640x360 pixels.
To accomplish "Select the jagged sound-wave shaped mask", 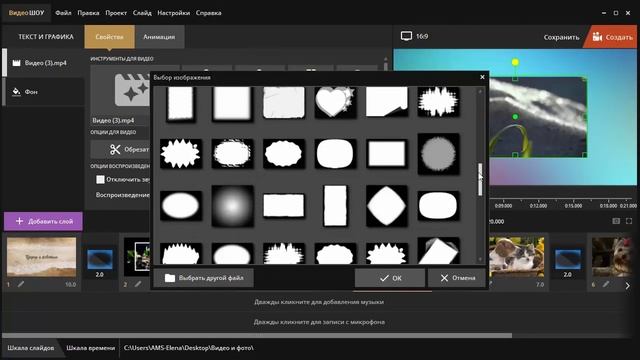I will pos(438,102).
